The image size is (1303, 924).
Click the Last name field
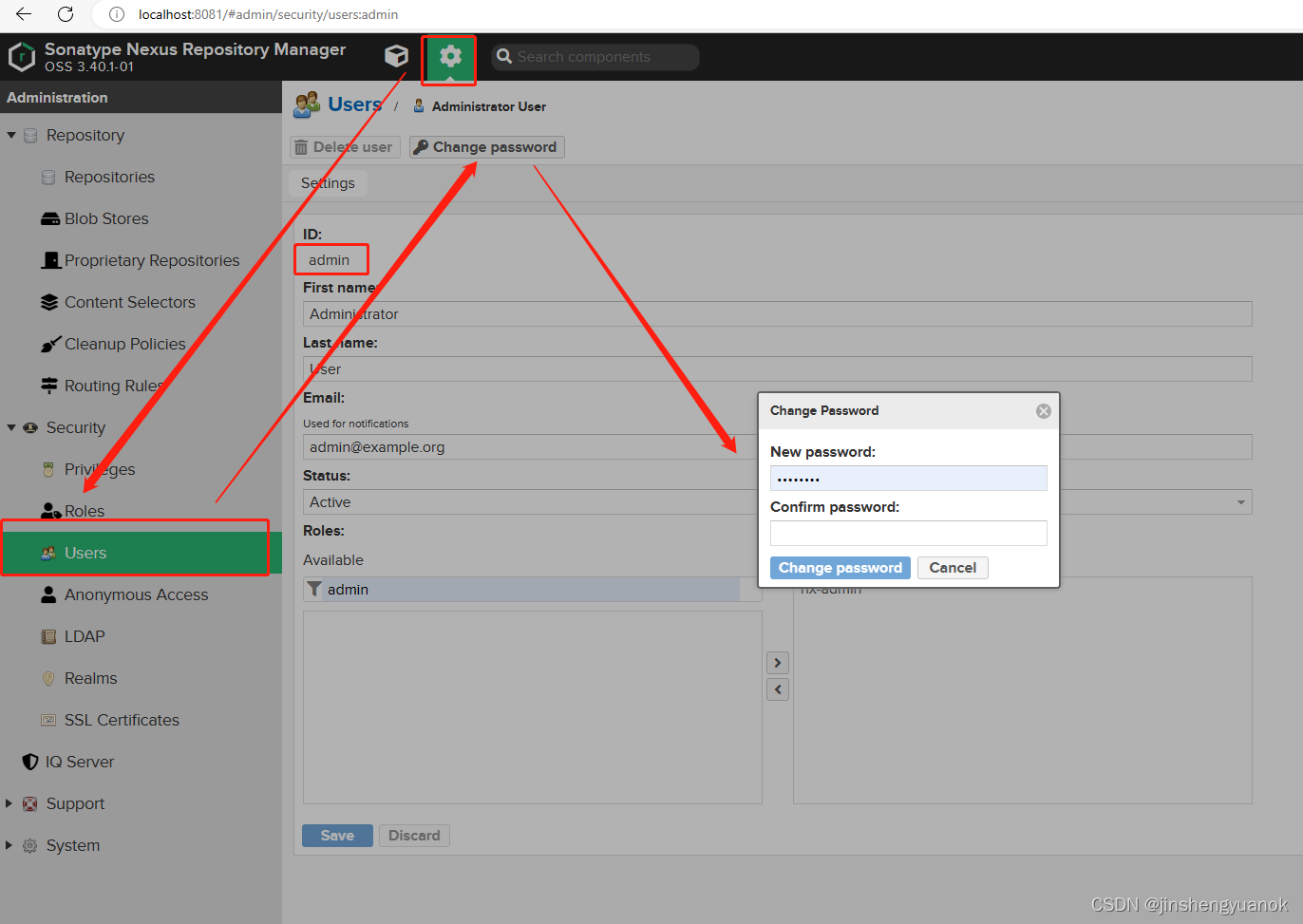(x=777, y=369)
